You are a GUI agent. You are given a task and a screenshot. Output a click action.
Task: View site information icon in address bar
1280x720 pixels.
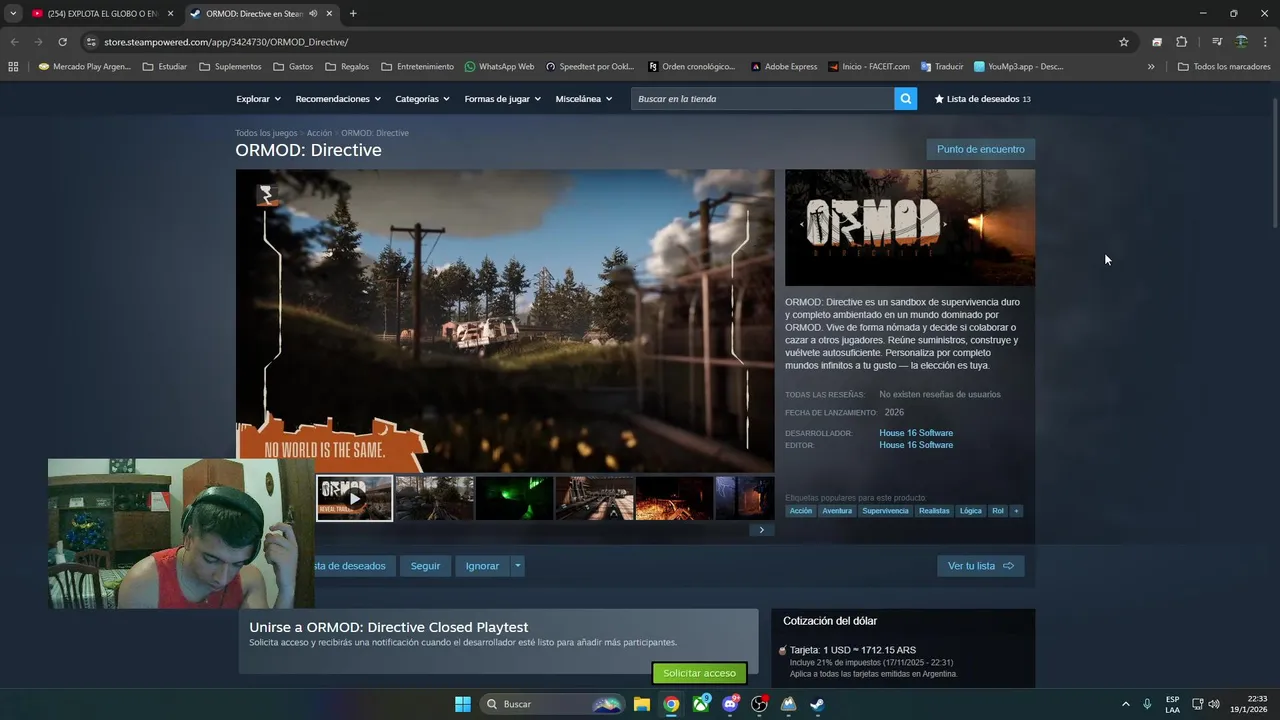tap(91, 42)
